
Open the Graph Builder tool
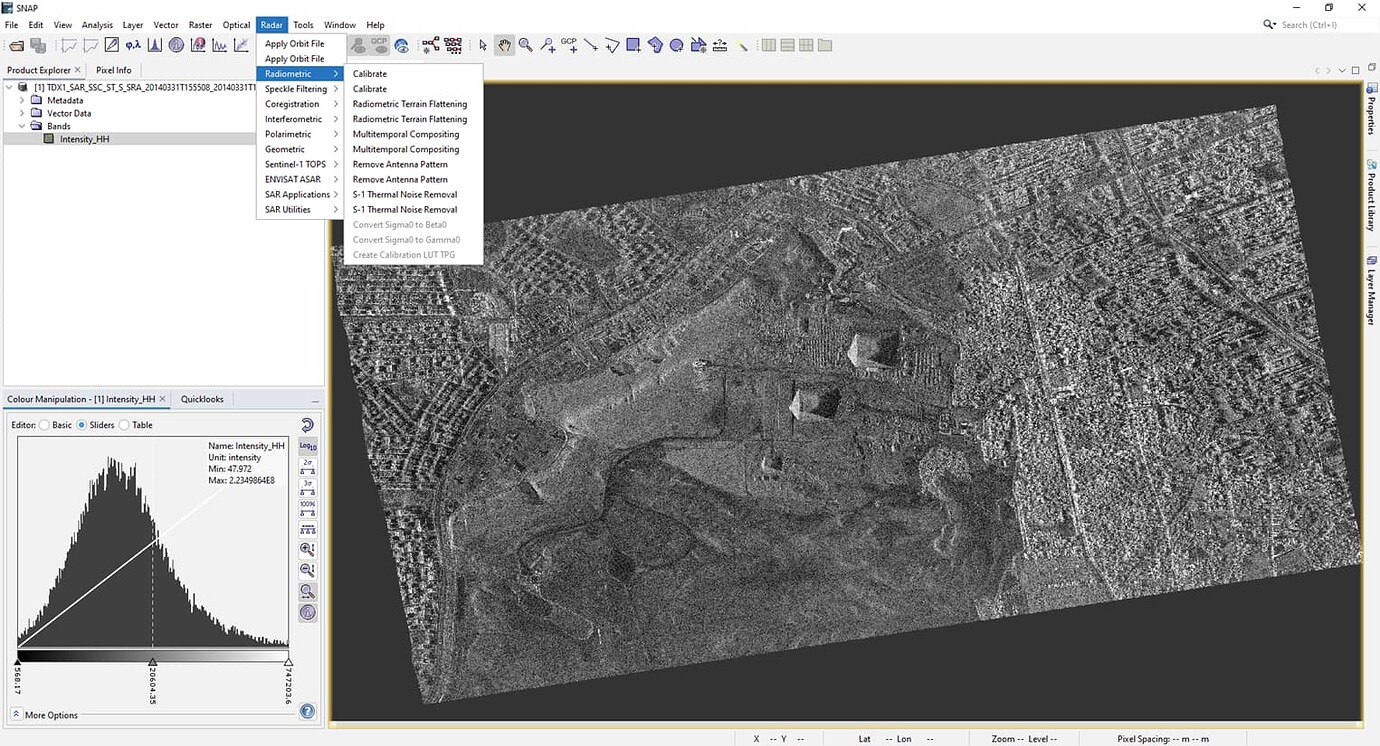(x=430, y=45)
